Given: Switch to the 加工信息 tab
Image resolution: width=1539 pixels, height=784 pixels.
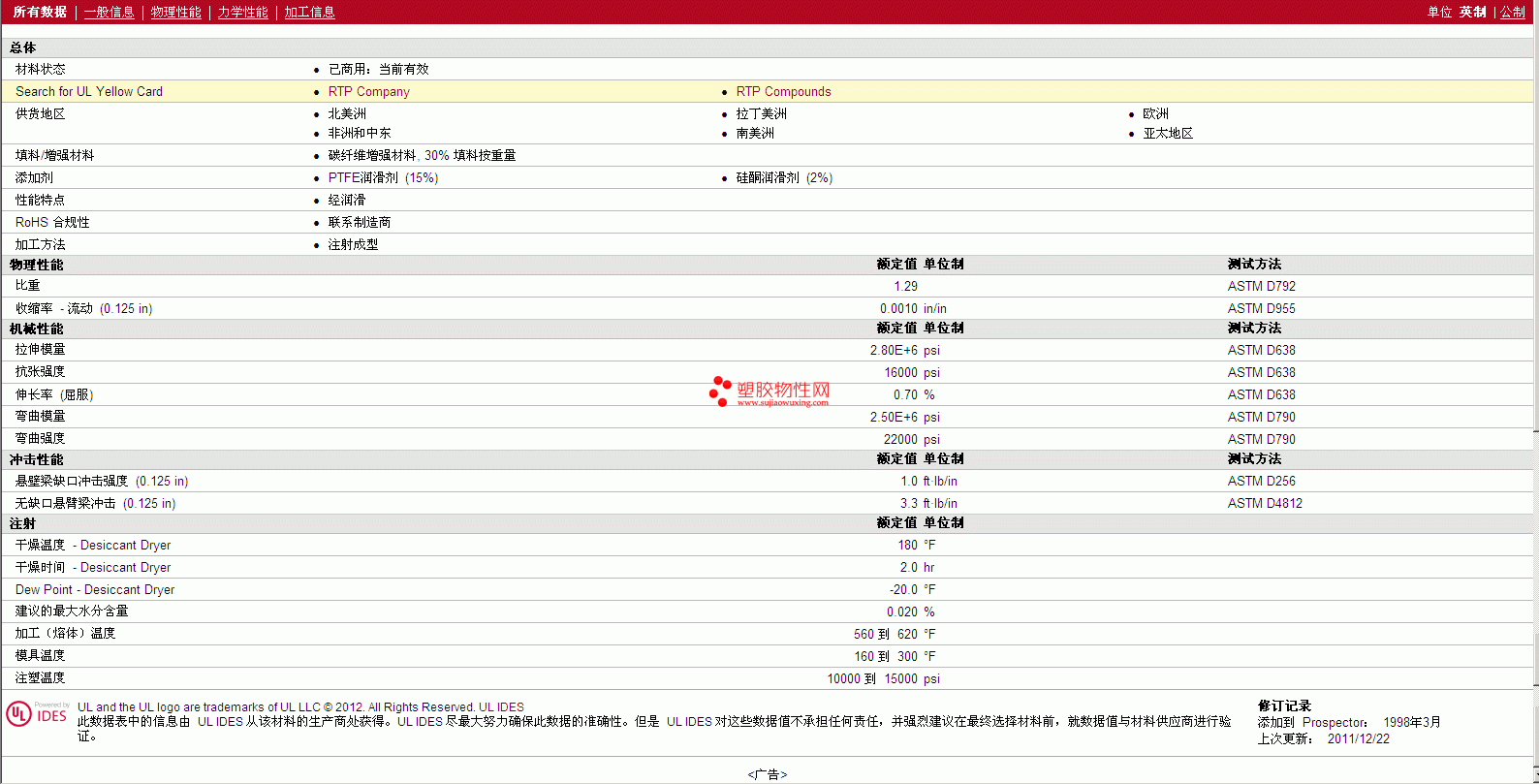Looking at the screenshot, I should point(309,12).
